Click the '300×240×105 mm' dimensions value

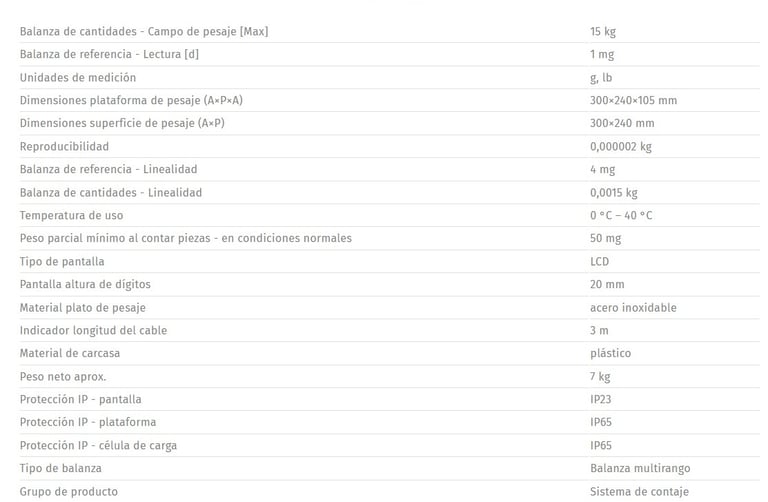click(633, 100)
